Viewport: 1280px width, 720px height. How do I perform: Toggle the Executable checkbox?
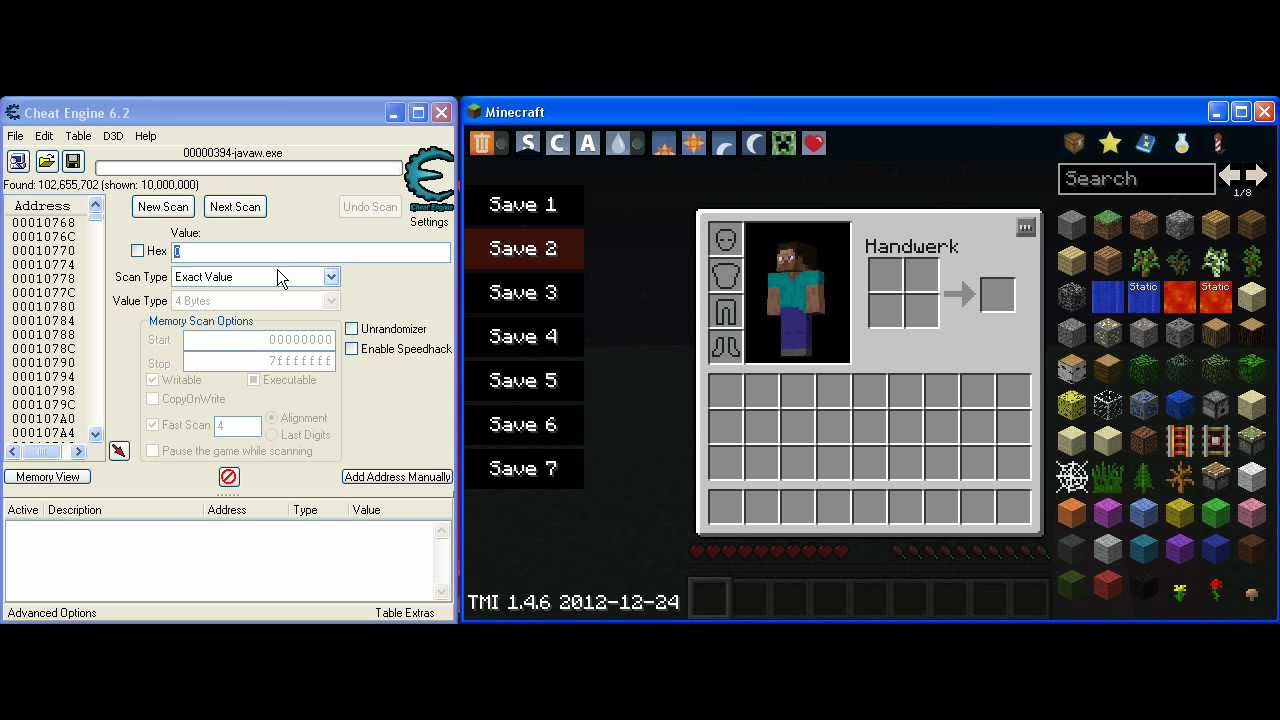pos(254,380)
